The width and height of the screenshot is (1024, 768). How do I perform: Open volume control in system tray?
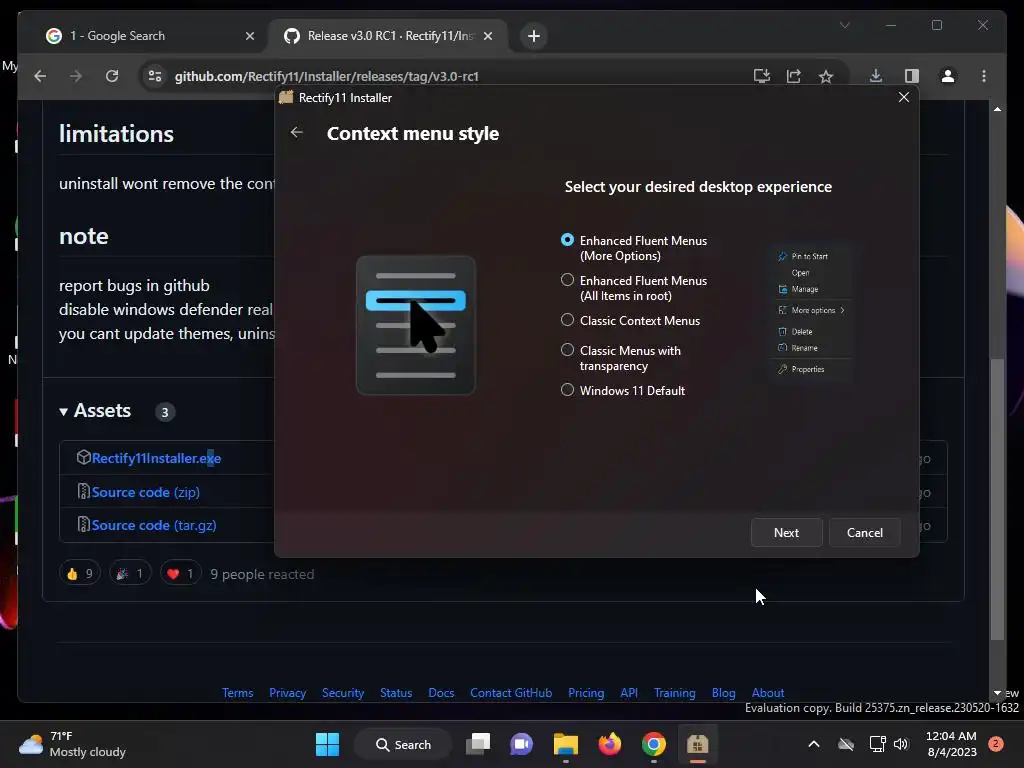pos(901,744)
